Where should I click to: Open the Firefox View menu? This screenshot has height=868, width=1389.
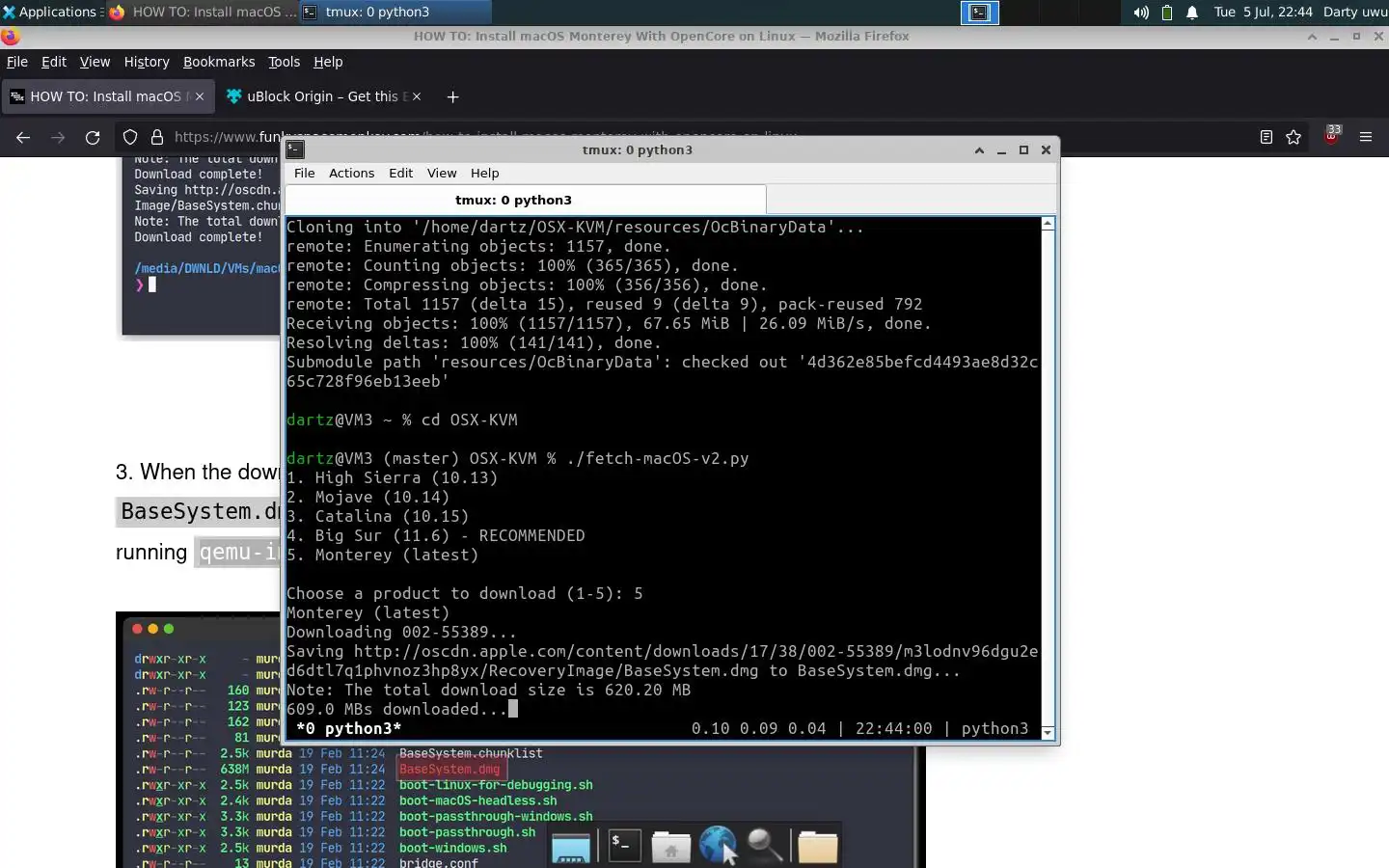(x=95, y=62)
